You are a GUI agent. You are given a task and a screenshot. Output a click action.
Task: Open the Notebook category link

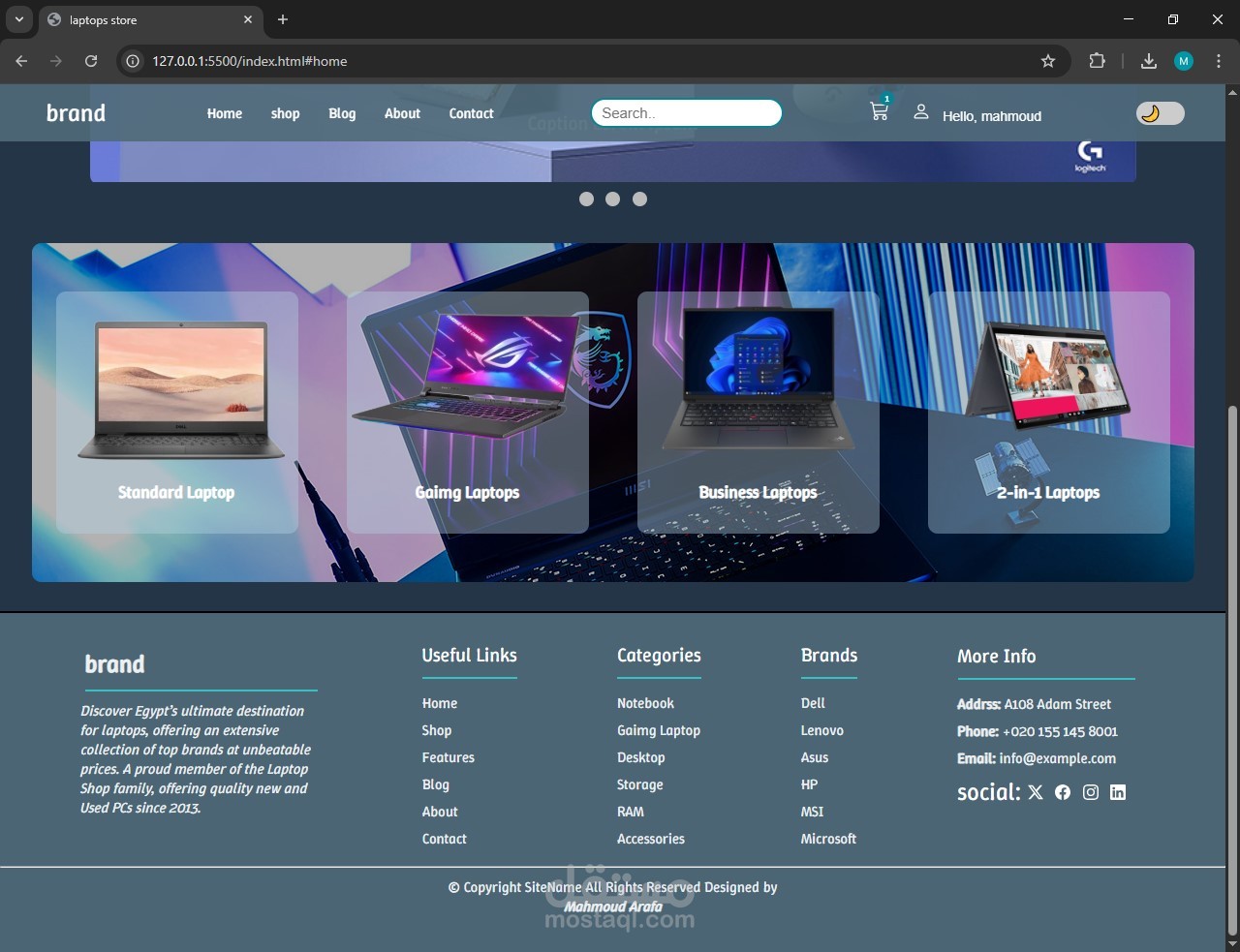click(x=645, y=703)
